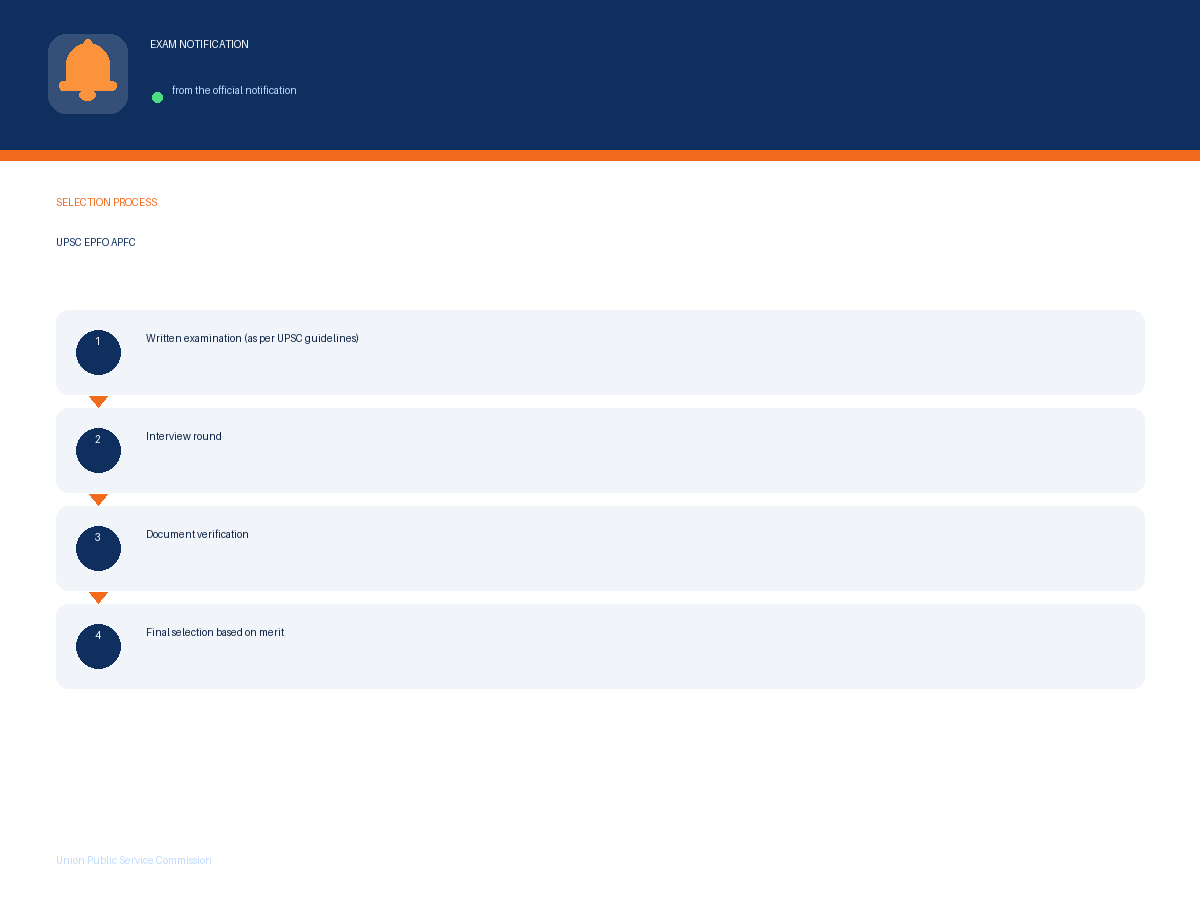Select the step 2 number circle
This screenshot has width=1200, height=900.
(98, 450)
